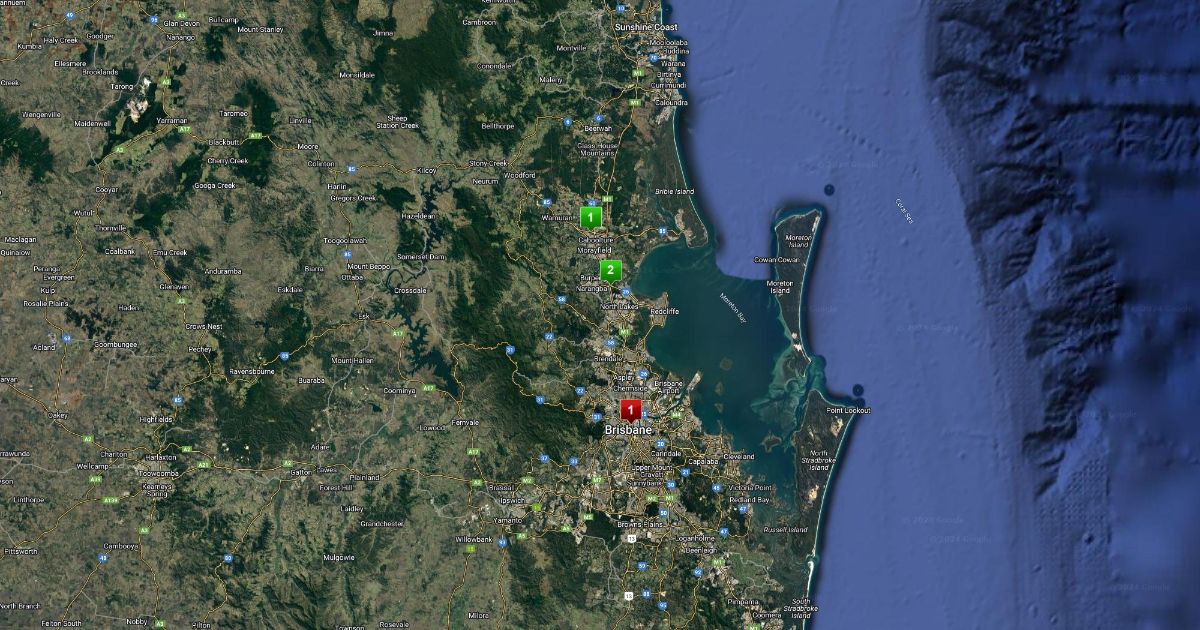The height and width of the screenshot is (630, 1200).
Task: Click the Beerwah label
Action: pyautogui.click(x=597, y=128)
